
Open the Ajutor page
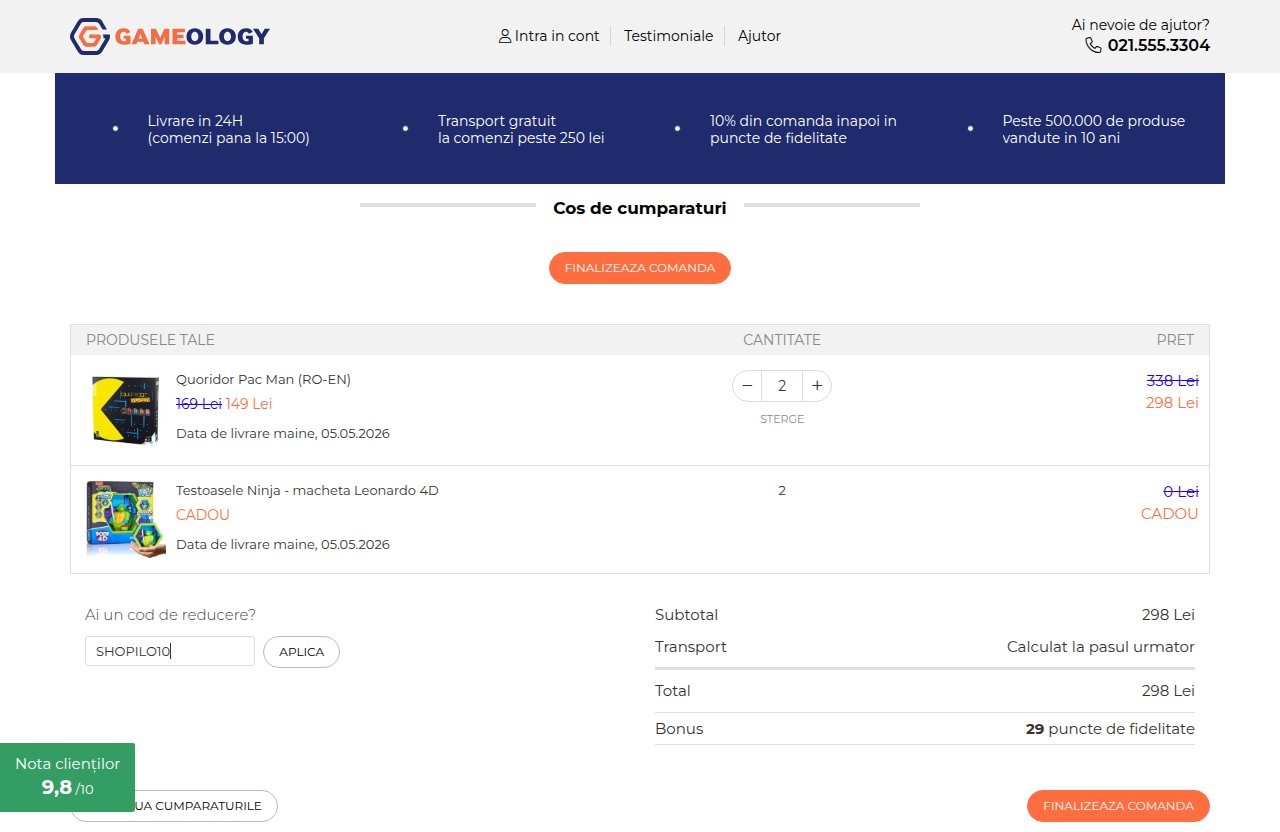759,36
